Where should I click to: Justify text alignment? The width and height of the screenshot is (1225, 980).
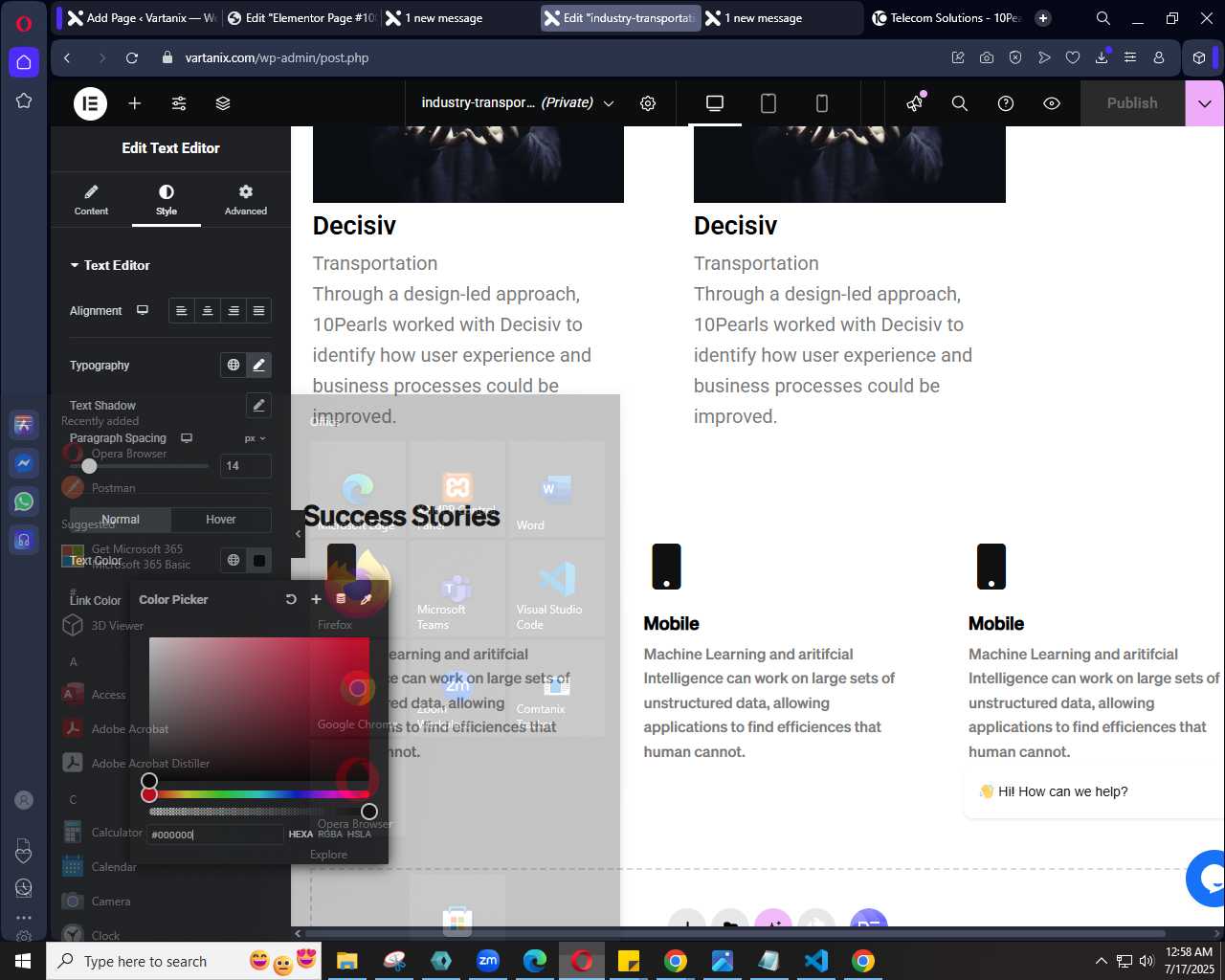click(x=258, y=310)
